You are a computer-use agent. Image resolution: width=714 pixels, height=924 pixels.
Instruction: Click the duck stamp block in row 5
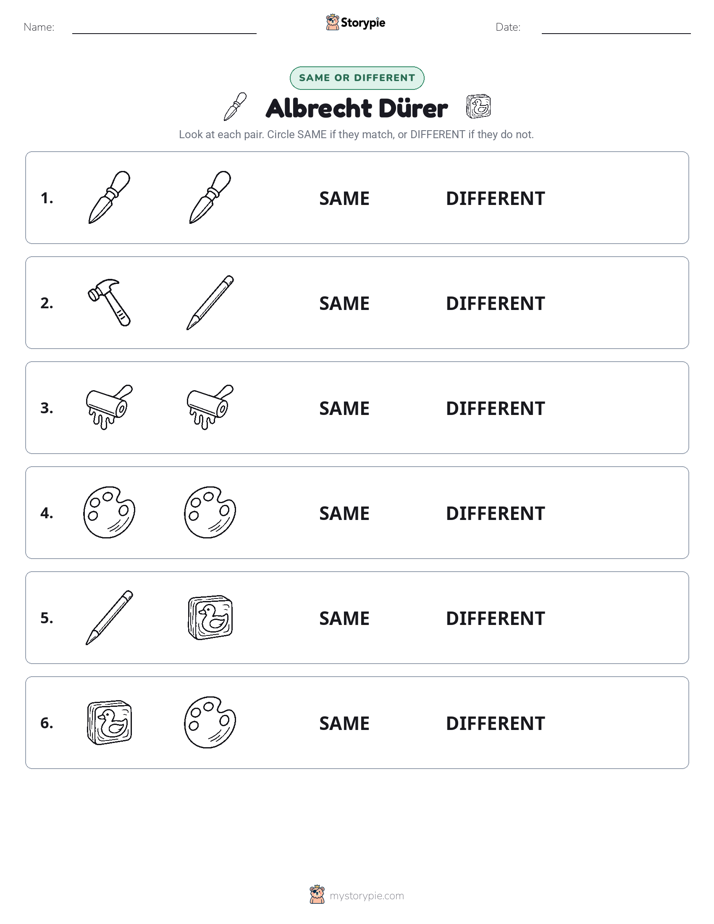pos(210,617)
